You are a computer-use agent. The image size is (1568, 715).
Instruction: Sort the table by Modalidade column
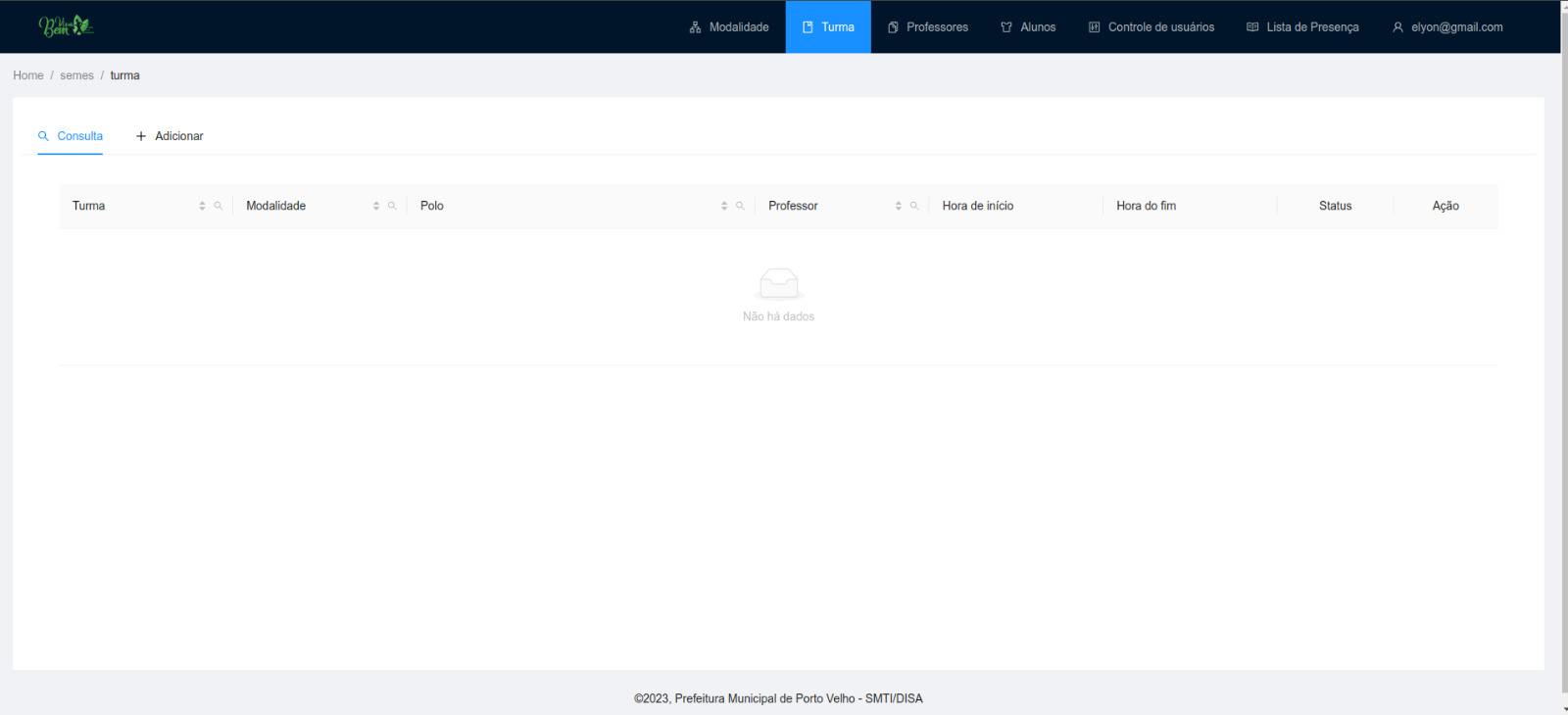pyautogui.click(x=376, y=206)
